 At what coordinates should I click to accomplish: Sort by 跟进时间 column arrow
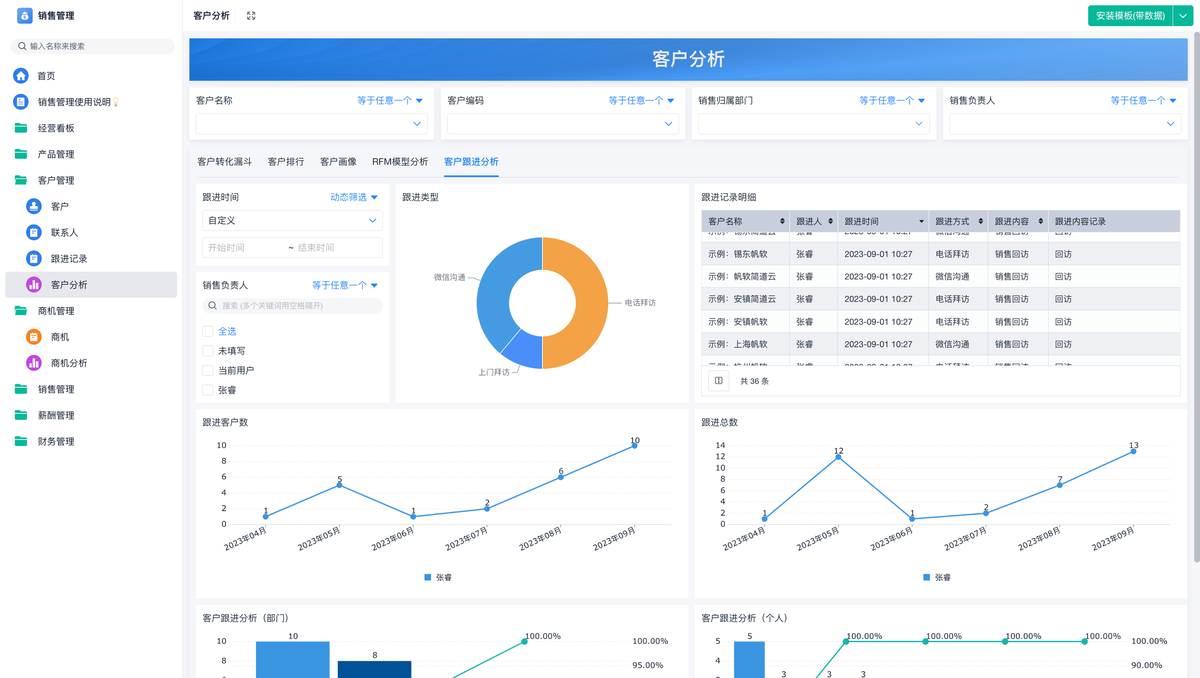921,221
